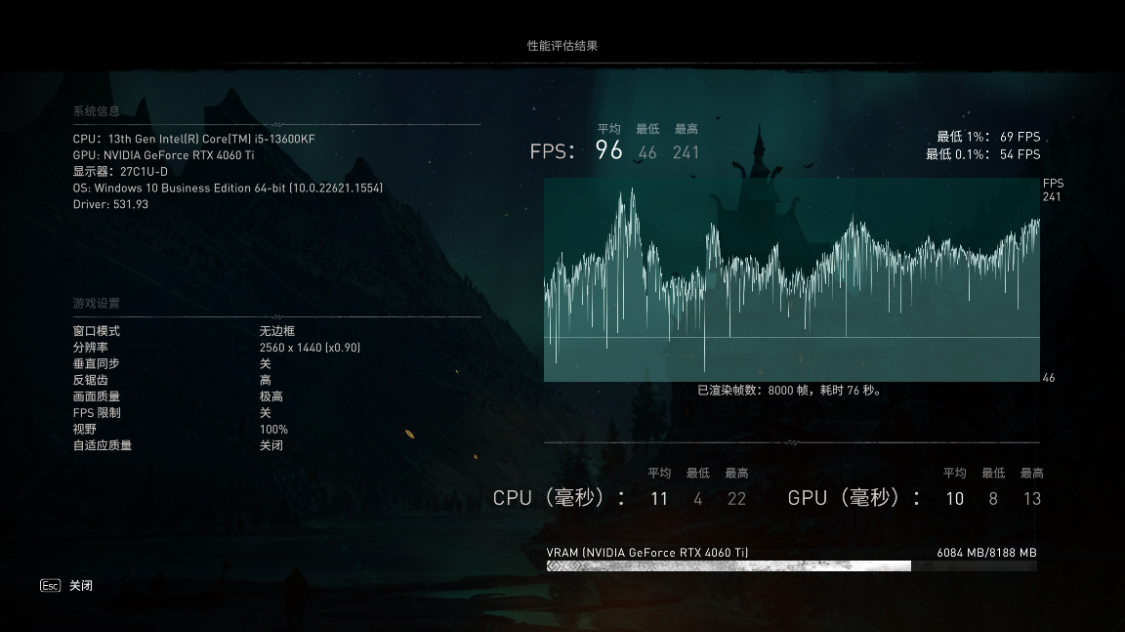
Task: Select the CPU average value "11"
Action: click(x=659, y=499)
